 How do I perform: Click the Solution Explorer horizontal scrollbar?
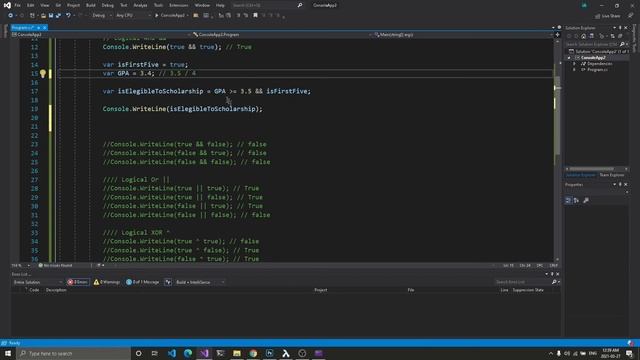pos(591,169)
